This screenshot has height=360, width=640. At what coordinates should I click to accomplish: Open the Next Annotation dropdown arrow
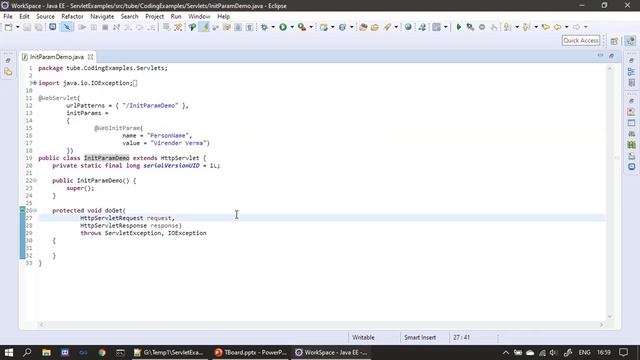[x=517, y=27]
